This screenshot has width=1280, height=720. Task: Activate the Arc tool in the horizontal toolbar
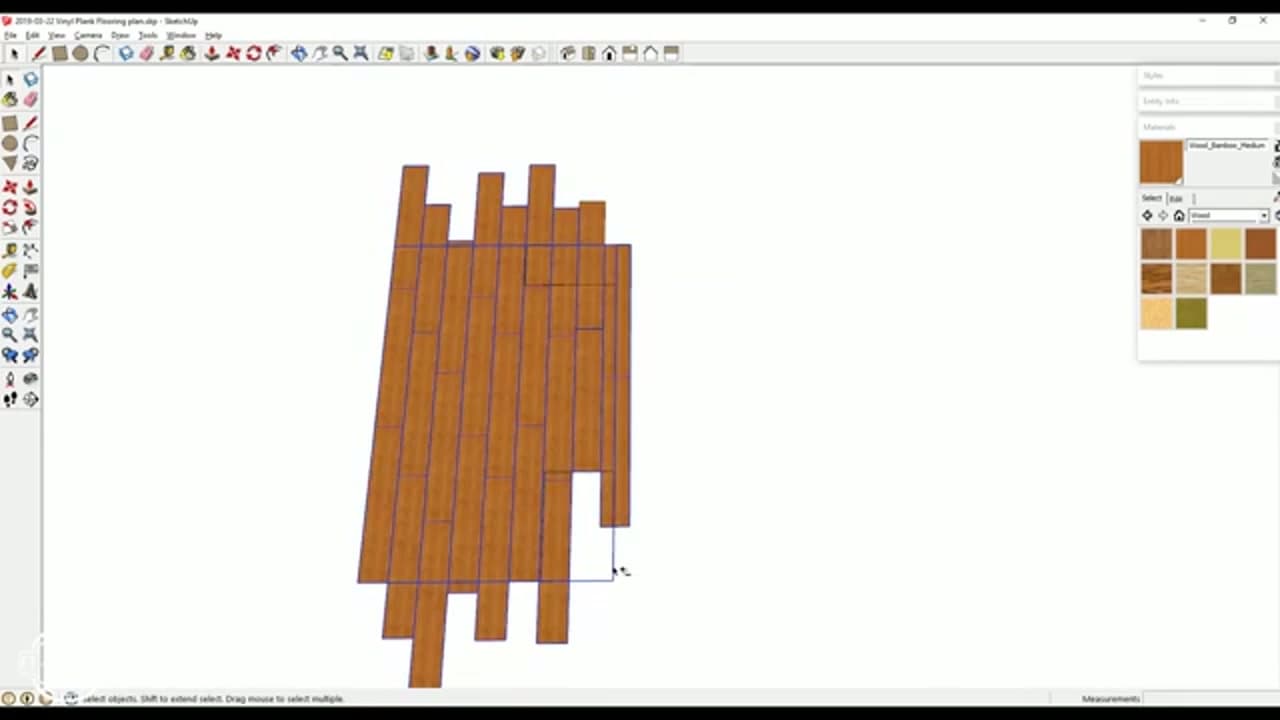[x=102, y=54]
